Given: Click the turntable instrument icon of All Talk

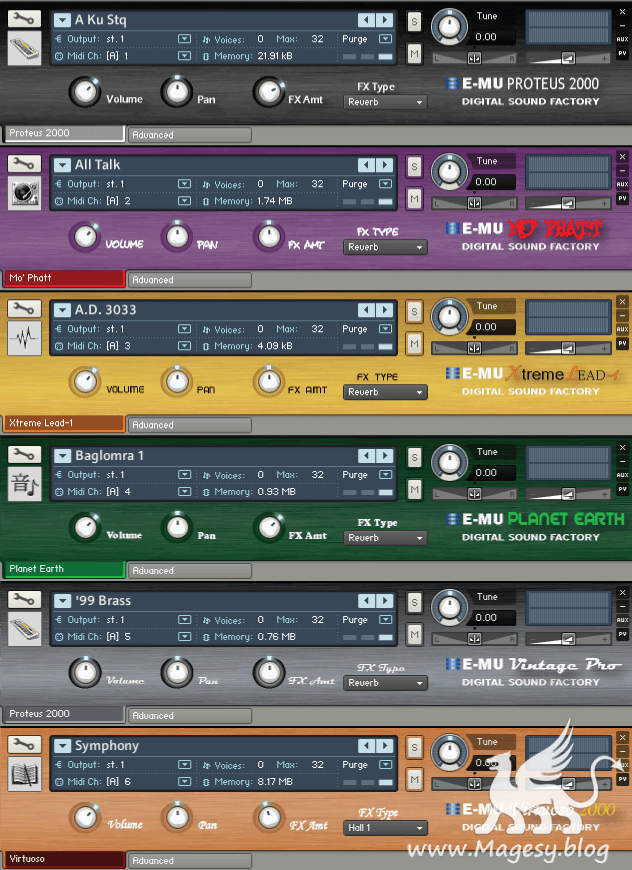Looking at the screenshot, I should click(24, 193).
